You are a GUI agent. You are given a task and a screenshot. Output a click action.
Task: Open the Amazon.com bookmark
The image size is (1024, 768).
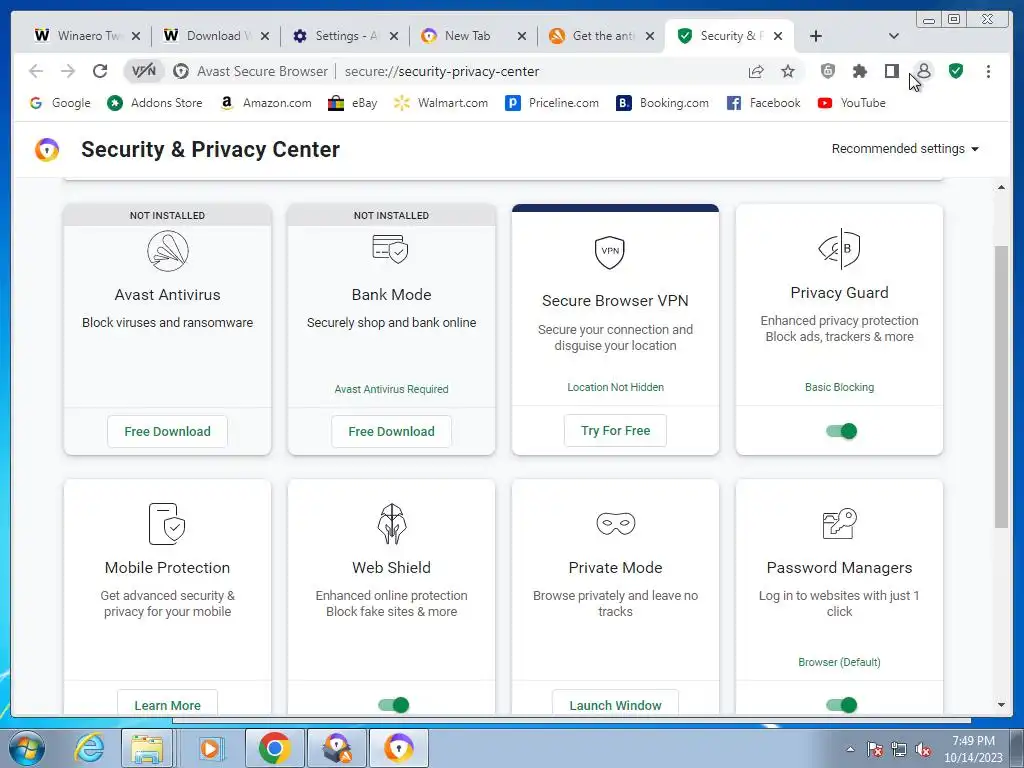(265, 103)
